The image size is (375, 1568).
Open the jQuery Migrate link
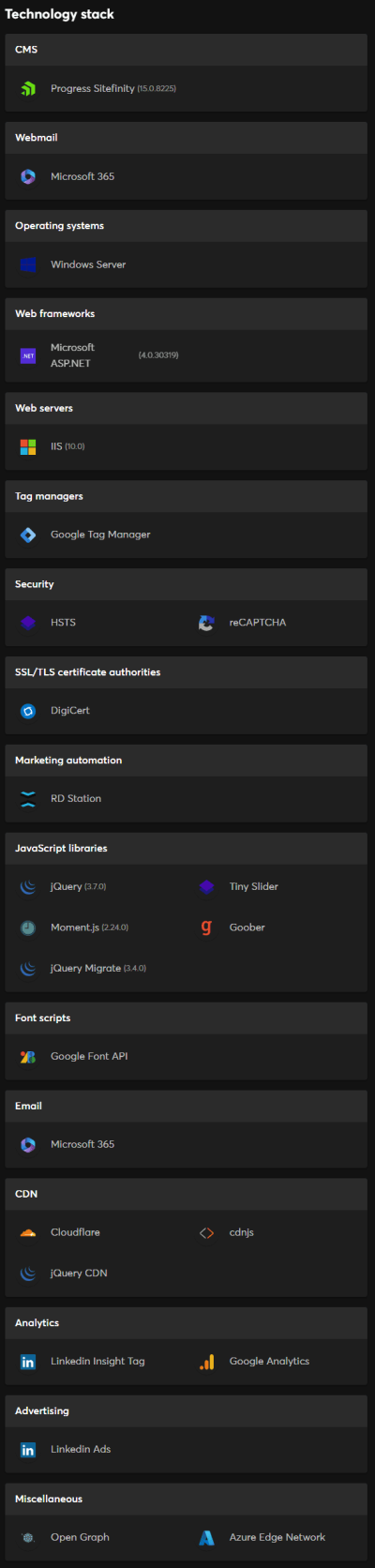click(85, 969)
